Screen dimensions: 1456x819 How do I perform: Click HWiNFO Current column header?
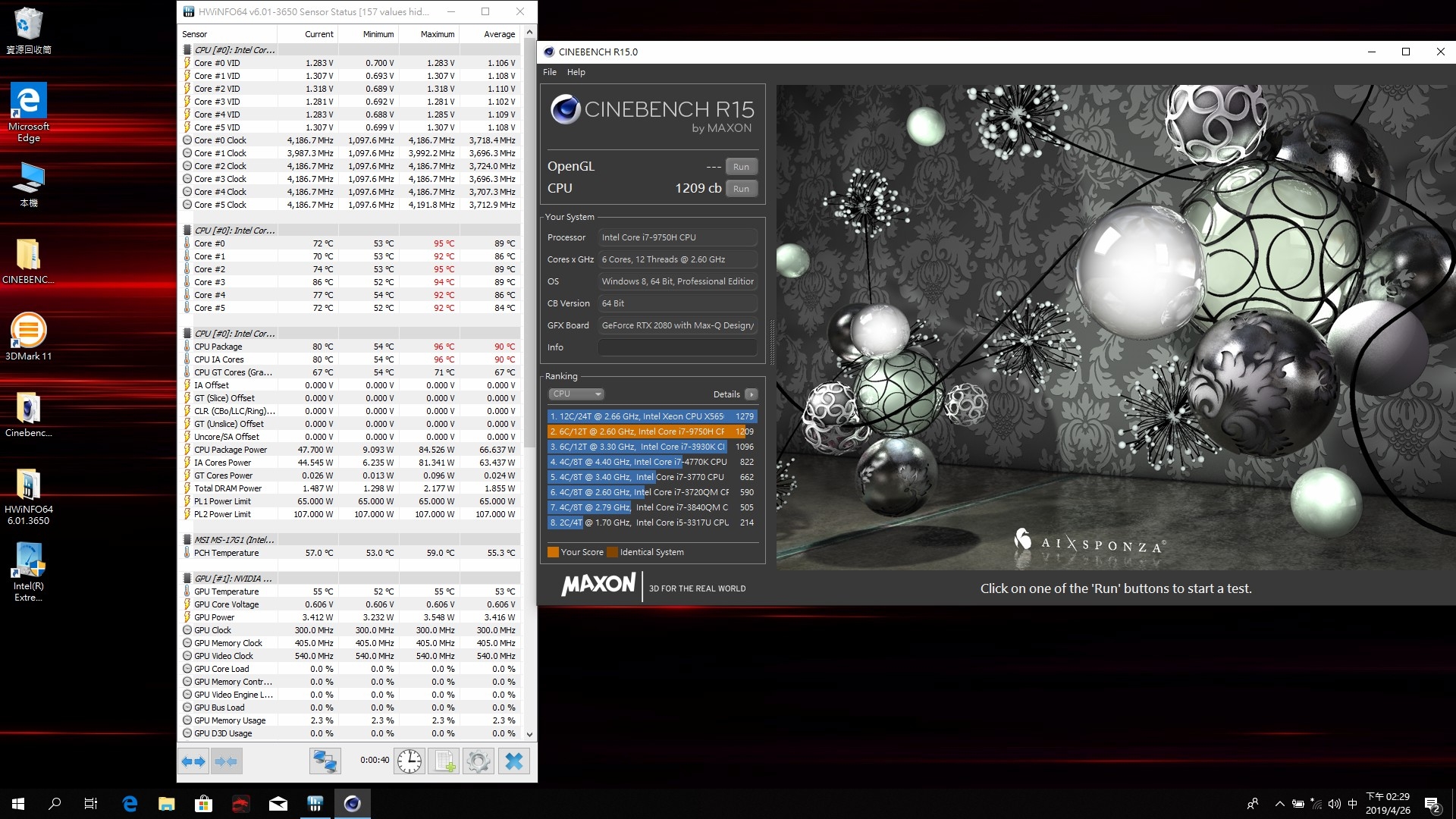pyautogui.click(x=307, y=34)
